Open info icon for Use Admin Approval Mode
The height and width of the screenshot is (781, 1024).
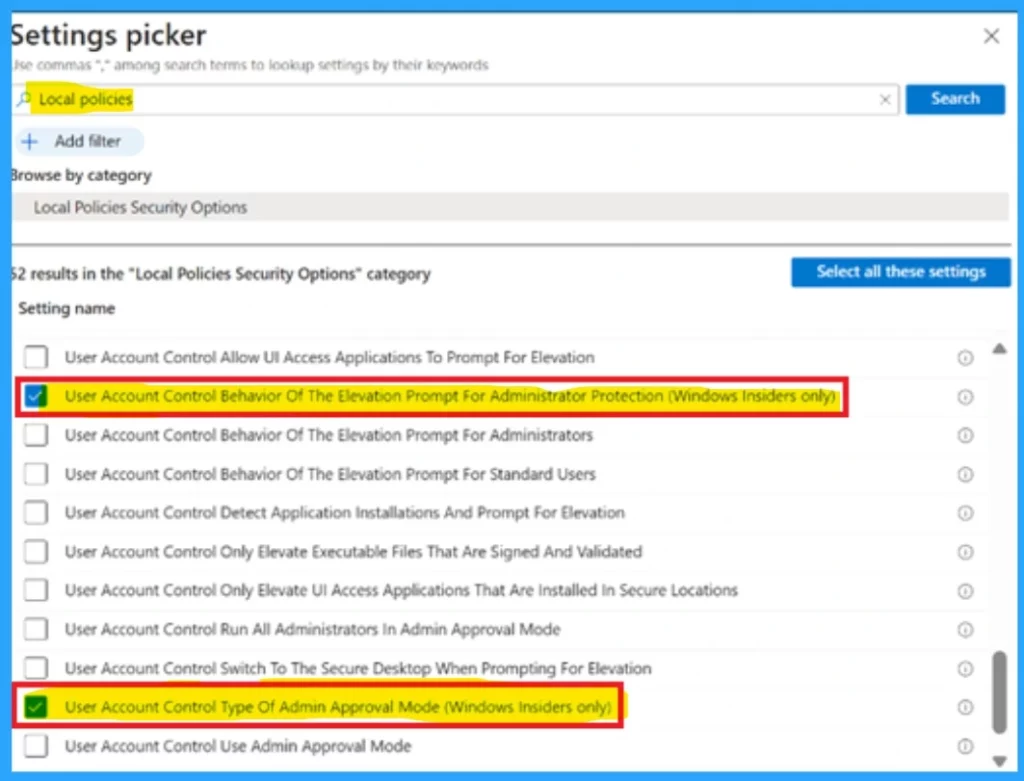(x=965, y=746)
